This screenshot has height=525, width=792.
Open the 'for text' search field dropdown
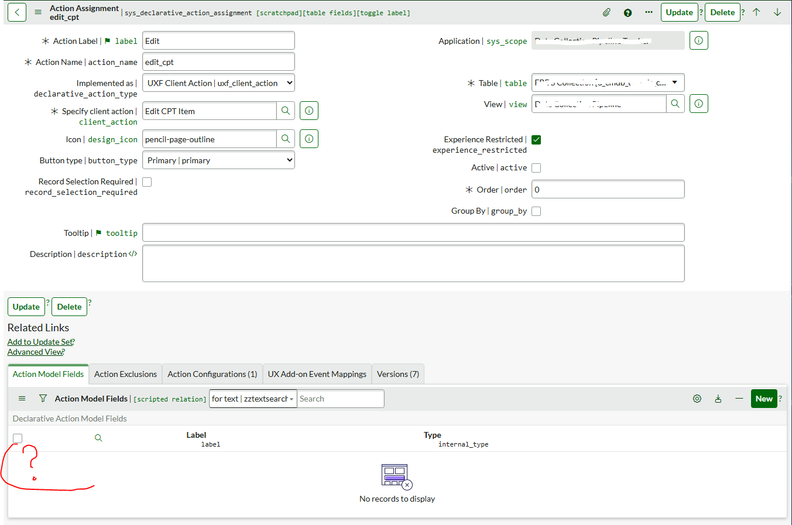tap(253, 398)
